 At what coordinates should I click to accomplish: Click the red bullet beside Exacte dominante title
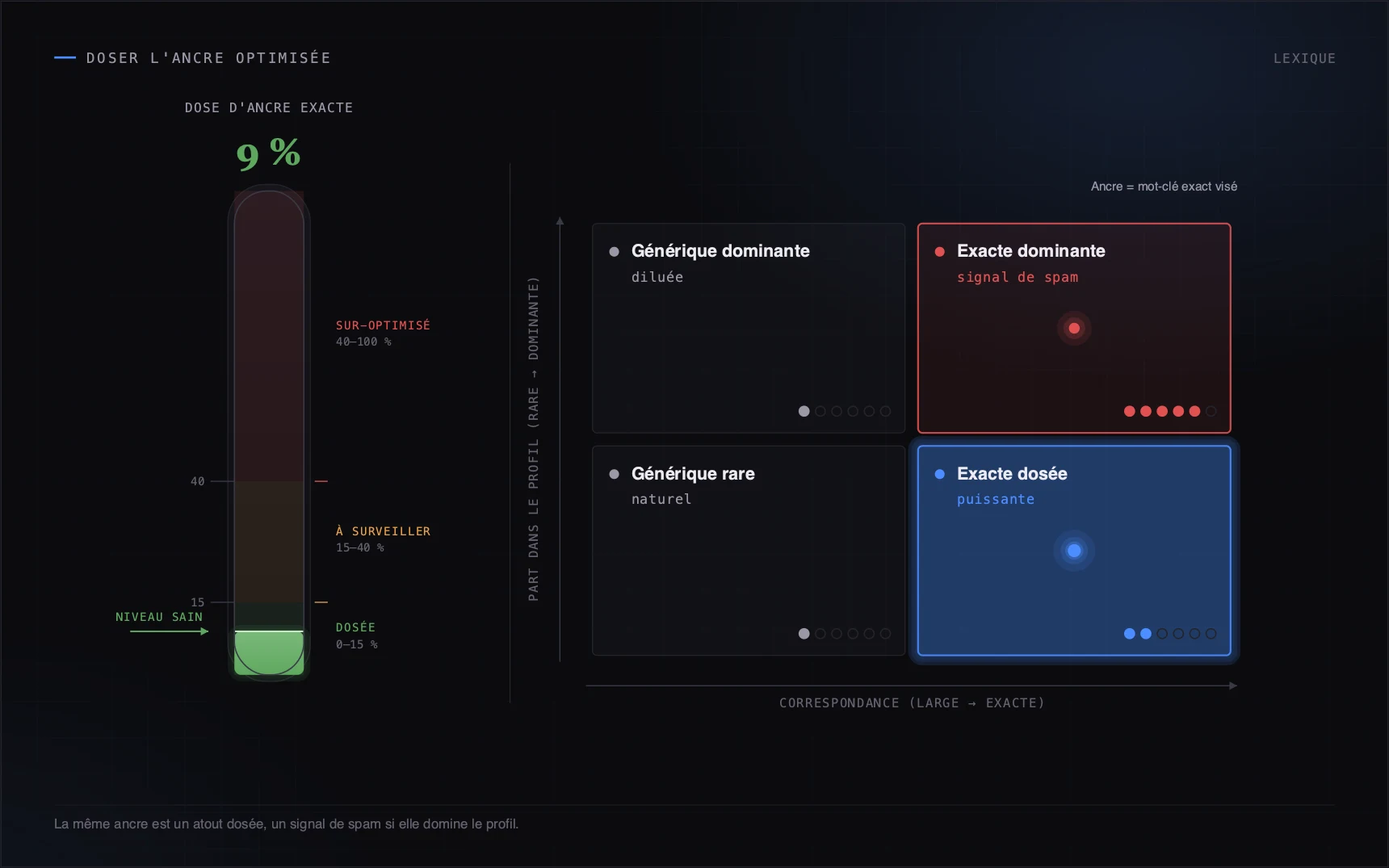pyautogui.click(x=940, y=252)
